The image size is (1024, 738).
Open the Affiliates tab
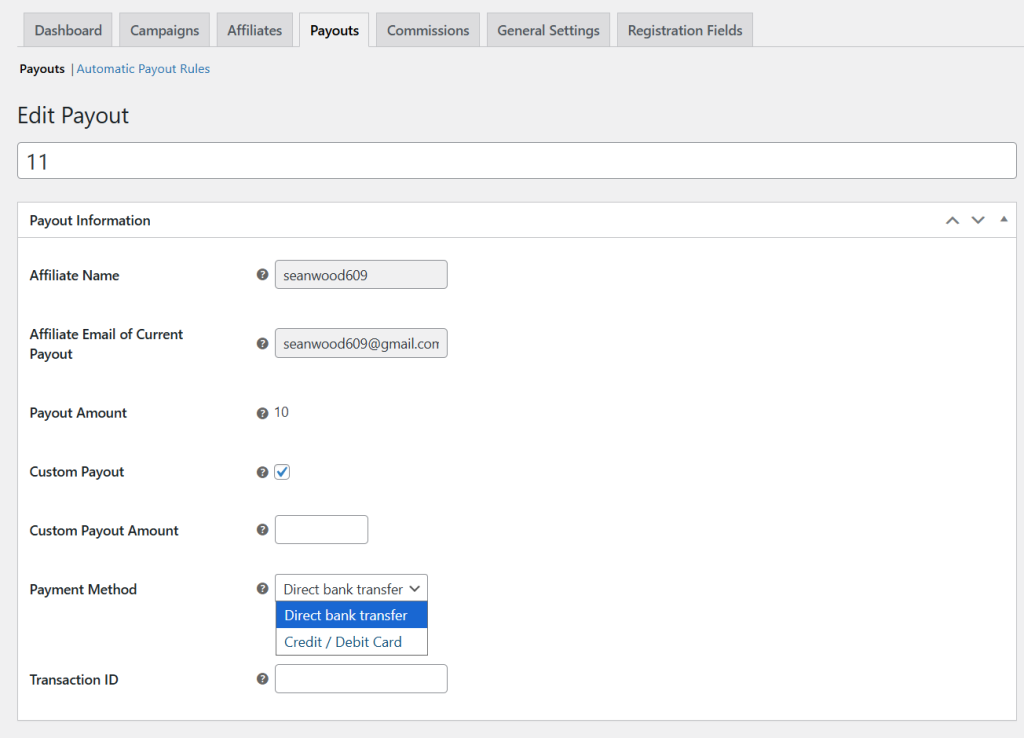pyautogui.click(x=255, y=30)
